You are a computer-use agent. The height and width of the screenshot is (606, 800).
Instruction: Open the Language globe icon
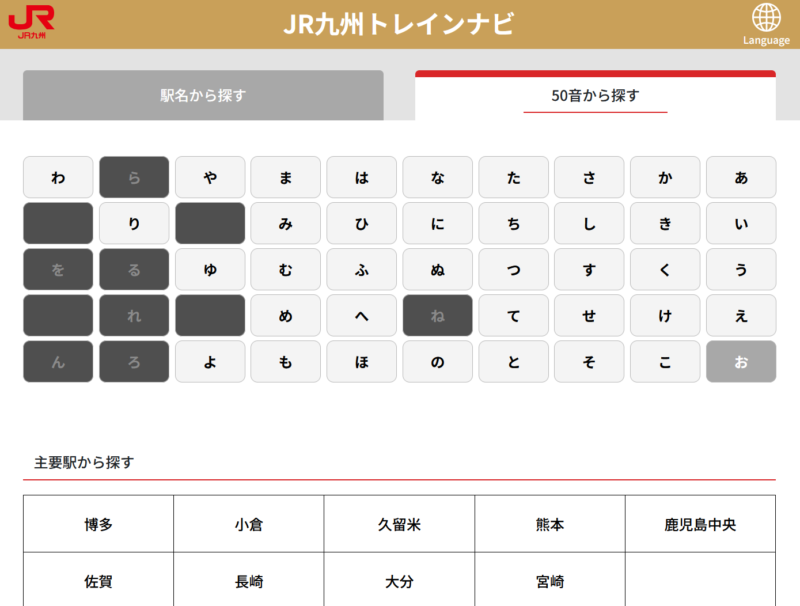pos(766,24)
